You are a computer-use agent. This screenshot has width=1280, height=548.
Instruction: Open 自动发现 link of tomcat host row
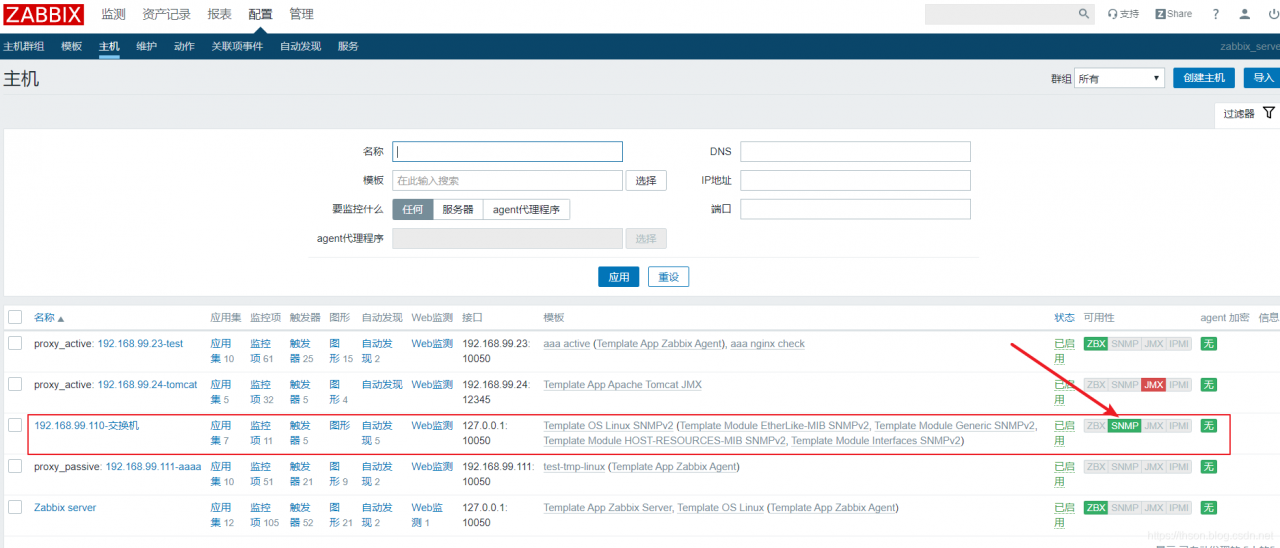[x=382, y=384]
